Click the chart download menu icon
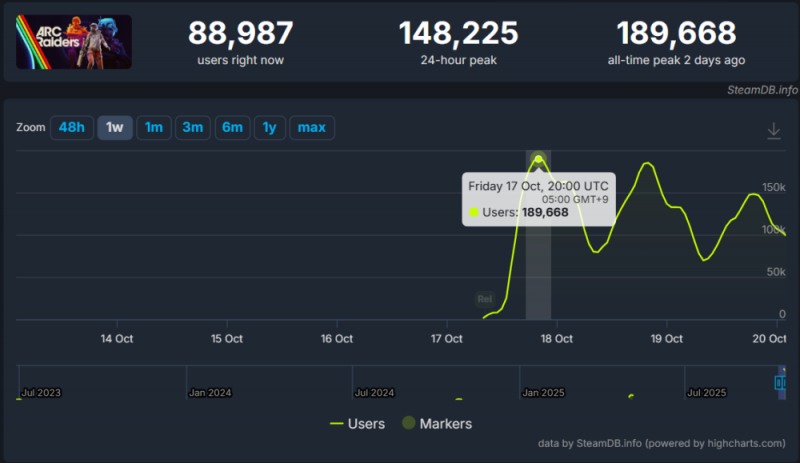The image size is (800, 463). coord(773,131)
